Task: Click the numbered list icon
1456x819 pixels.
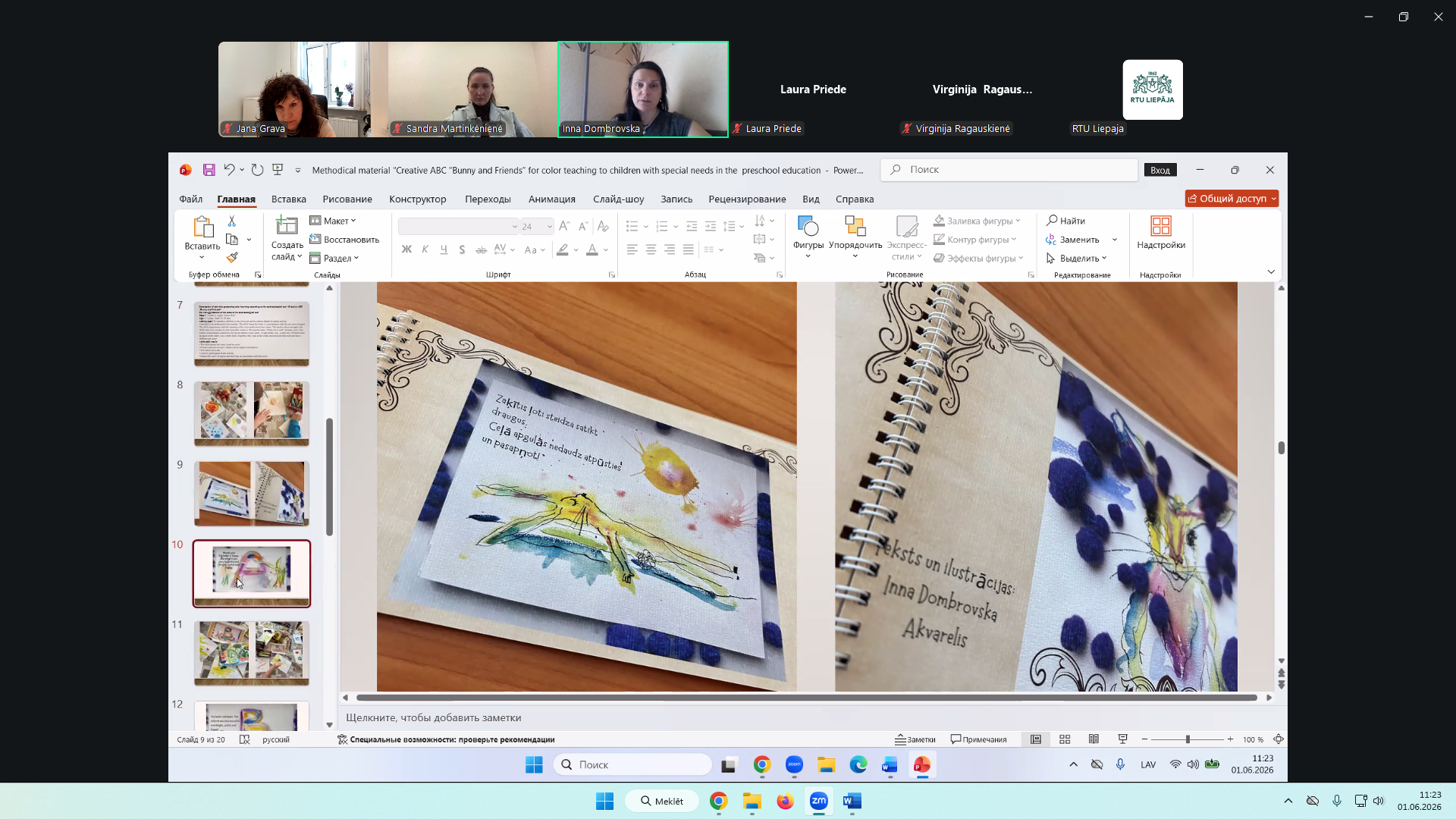Action: coord(662,226)
